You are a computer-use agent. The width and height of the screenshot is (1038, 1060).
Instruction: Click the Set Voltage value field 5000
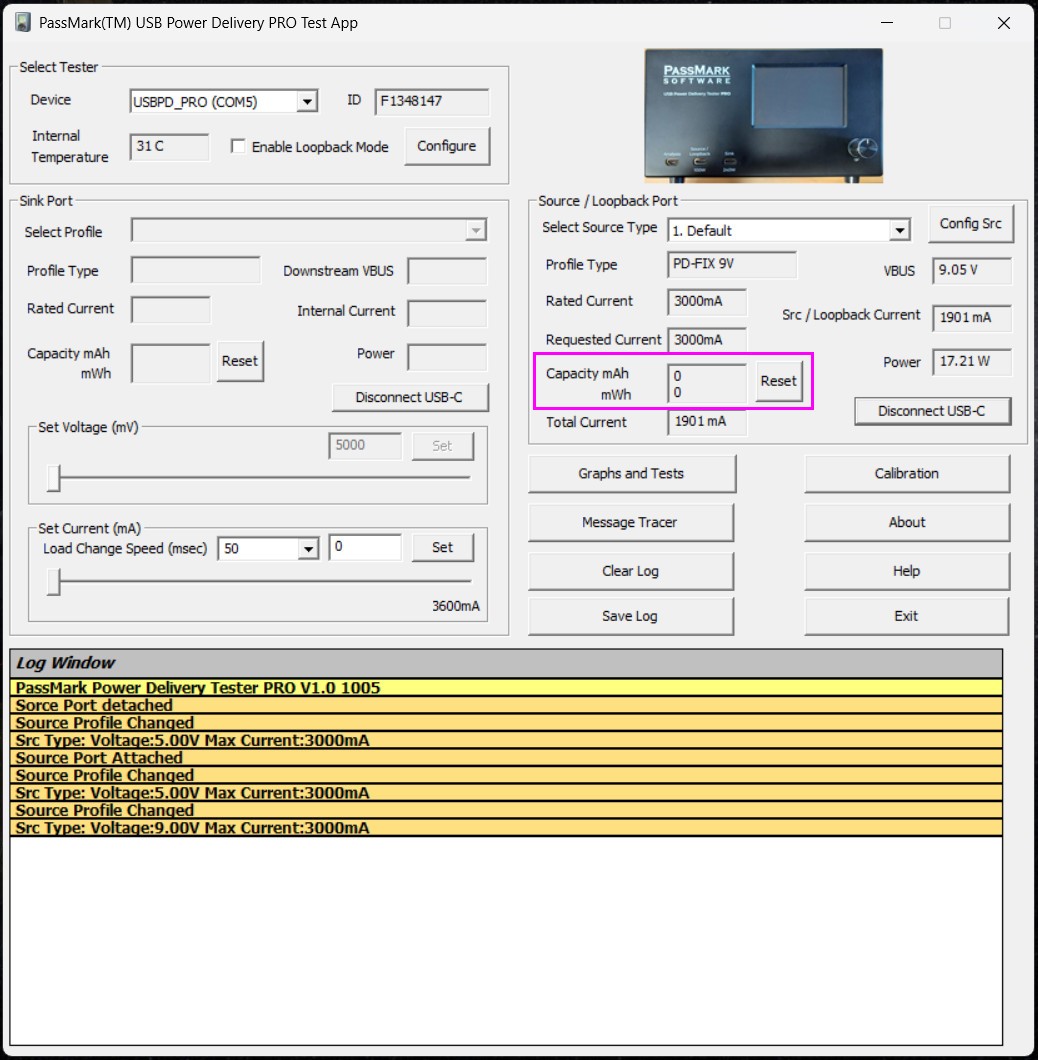tap(365, 446)
